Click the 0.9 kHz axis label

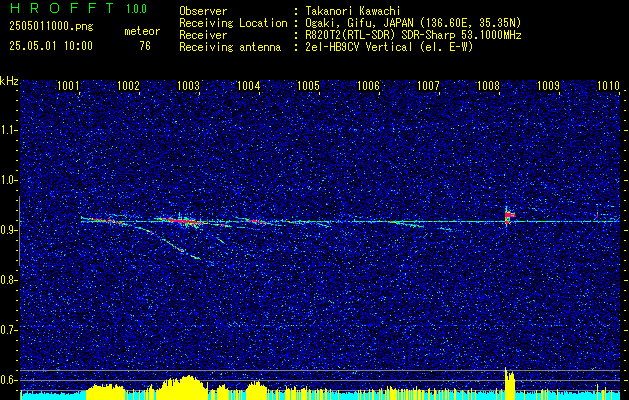(9, 230)
